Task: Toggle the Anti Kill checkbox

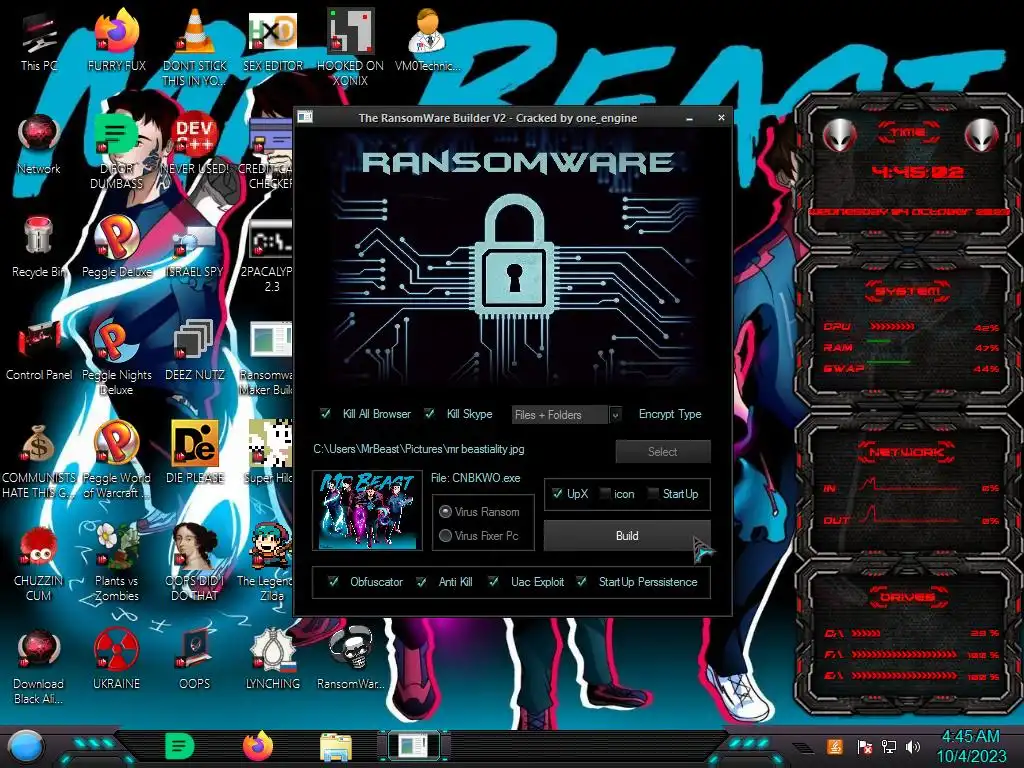Action: tap(421, 582)
